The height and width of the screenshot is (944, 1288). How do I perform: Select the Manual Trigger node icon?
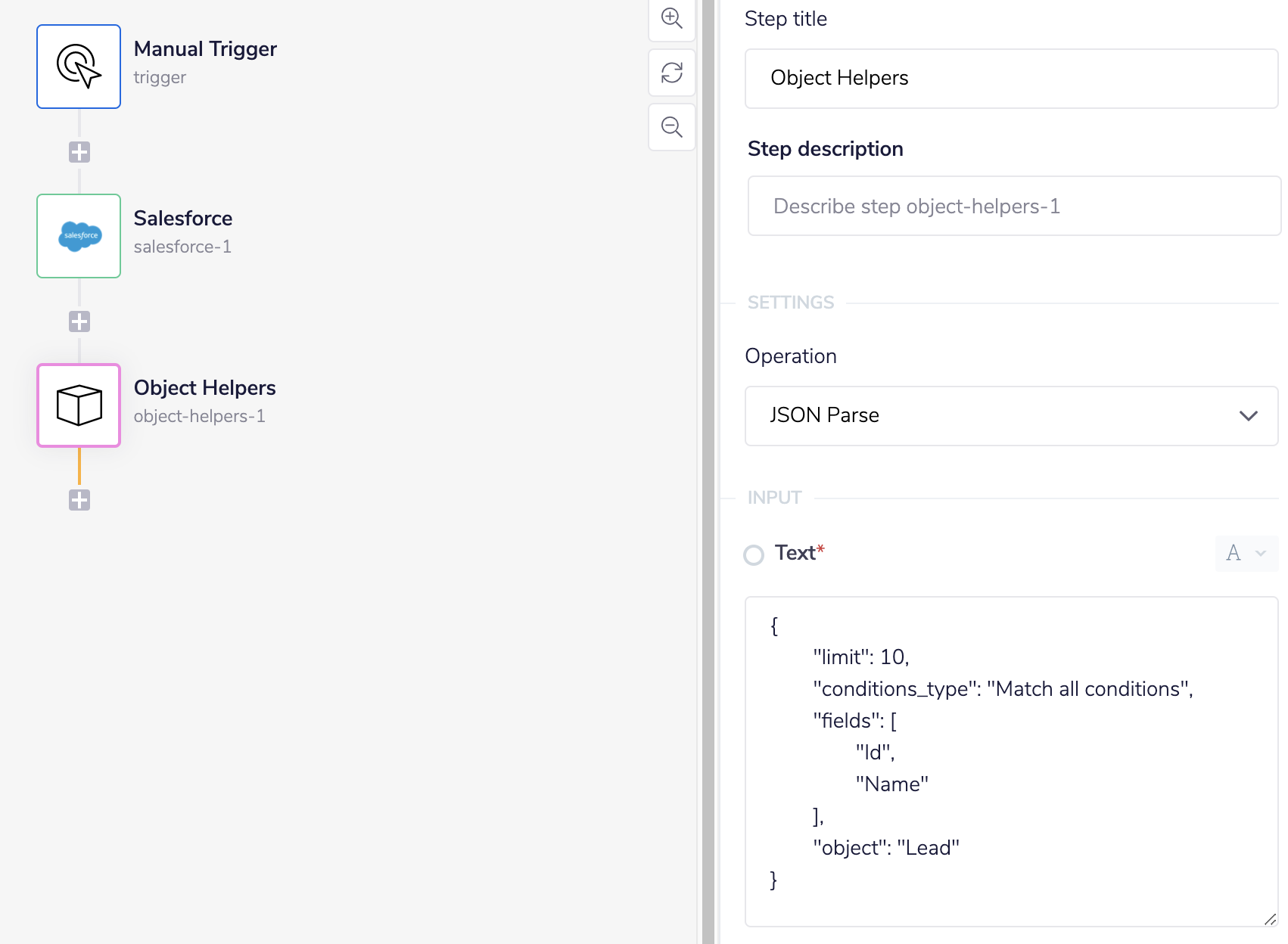(78, 66)
